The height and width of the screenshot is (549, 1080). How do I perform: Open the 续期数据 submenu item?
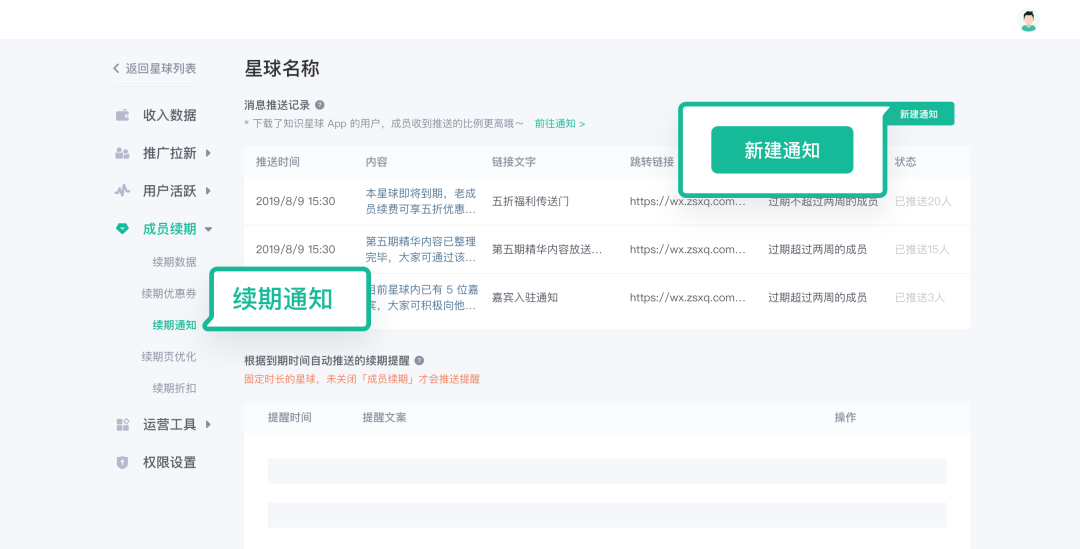coord(174,262)
